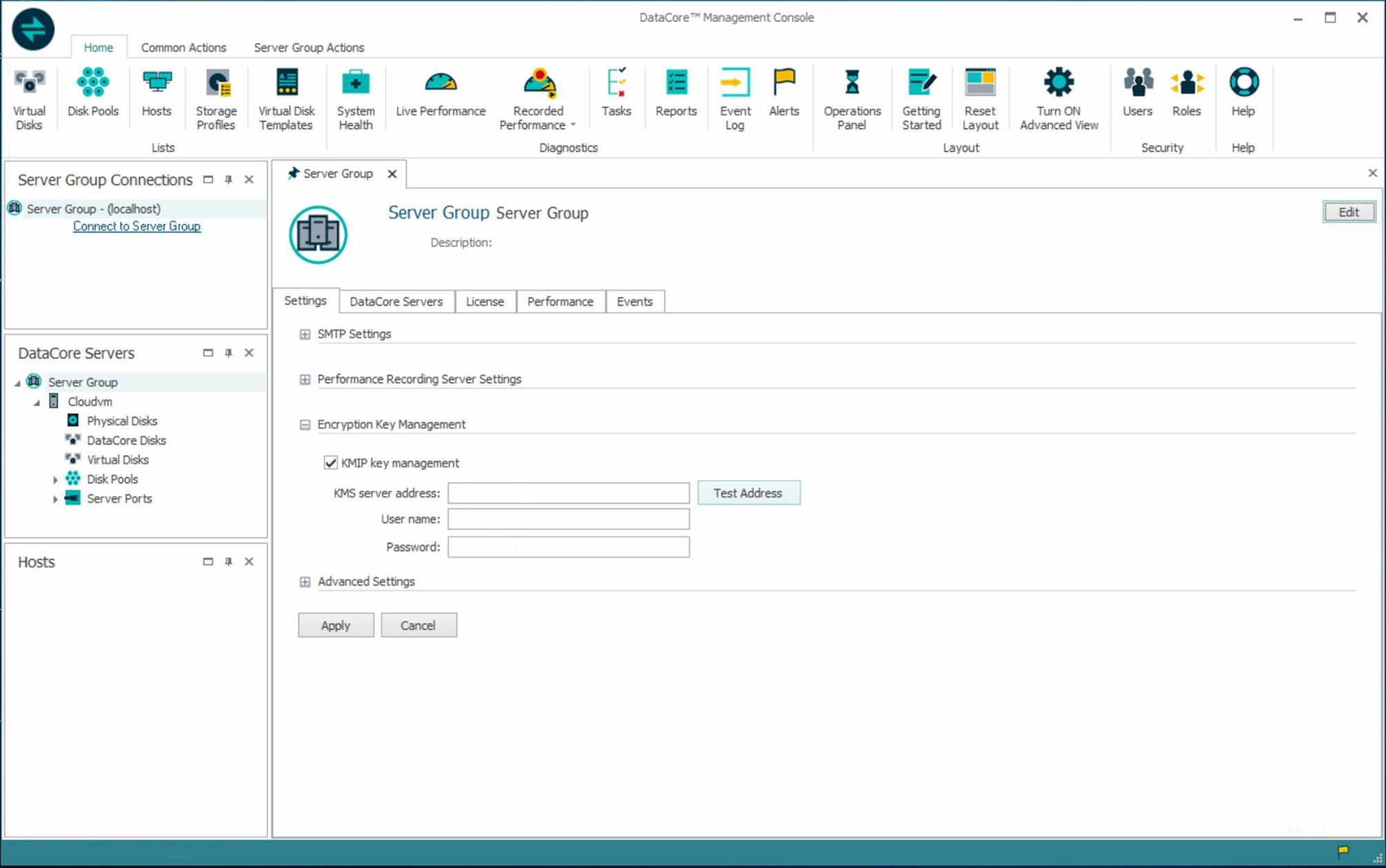
Task: Open Recorded Performance dropdown arrow
Action: click(573, 125)
